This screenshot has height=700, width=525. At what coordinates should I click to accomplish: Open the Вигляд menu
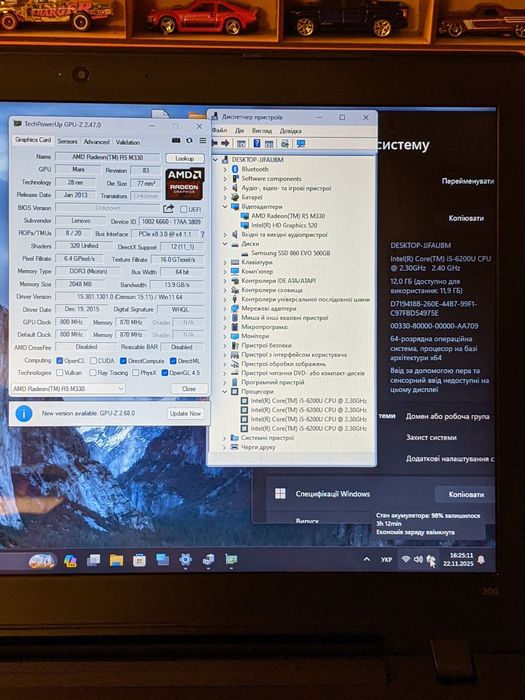click(262, 131)
